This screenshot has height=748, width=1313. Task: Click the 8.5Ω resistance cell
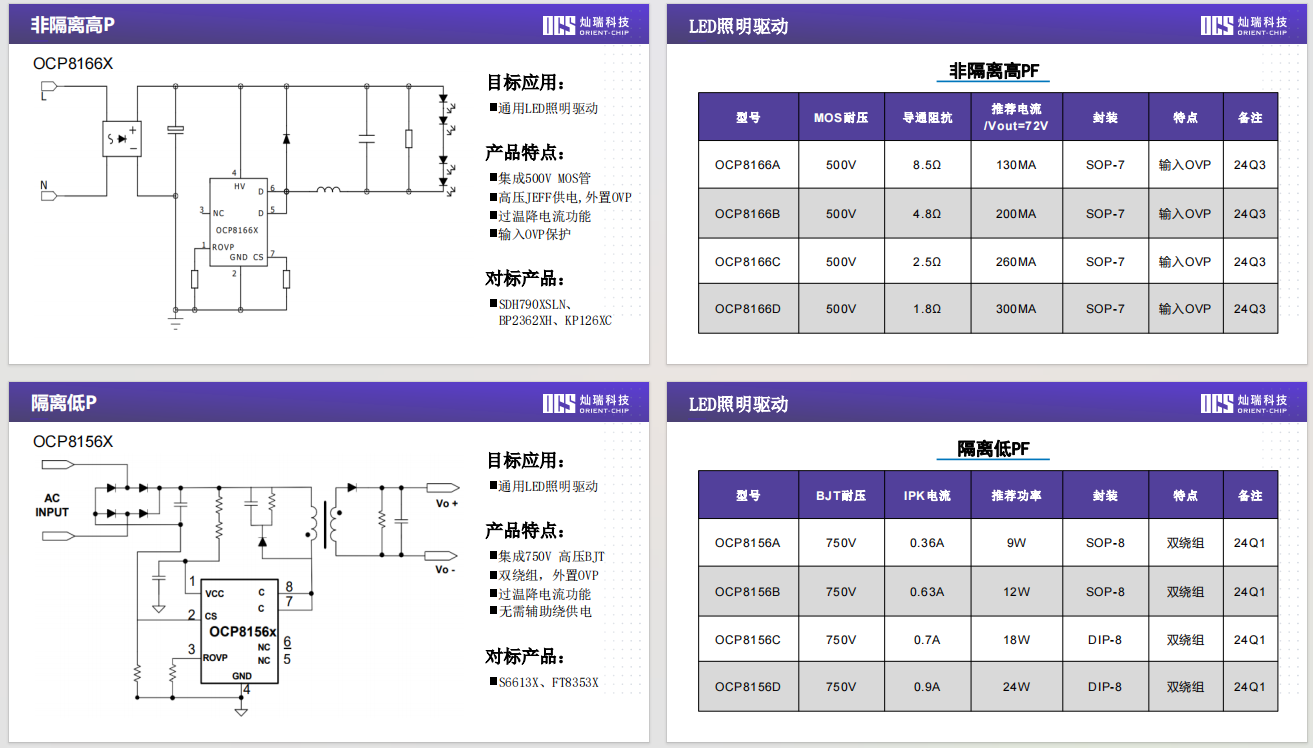pyautogui.click(x=927, y=165)
